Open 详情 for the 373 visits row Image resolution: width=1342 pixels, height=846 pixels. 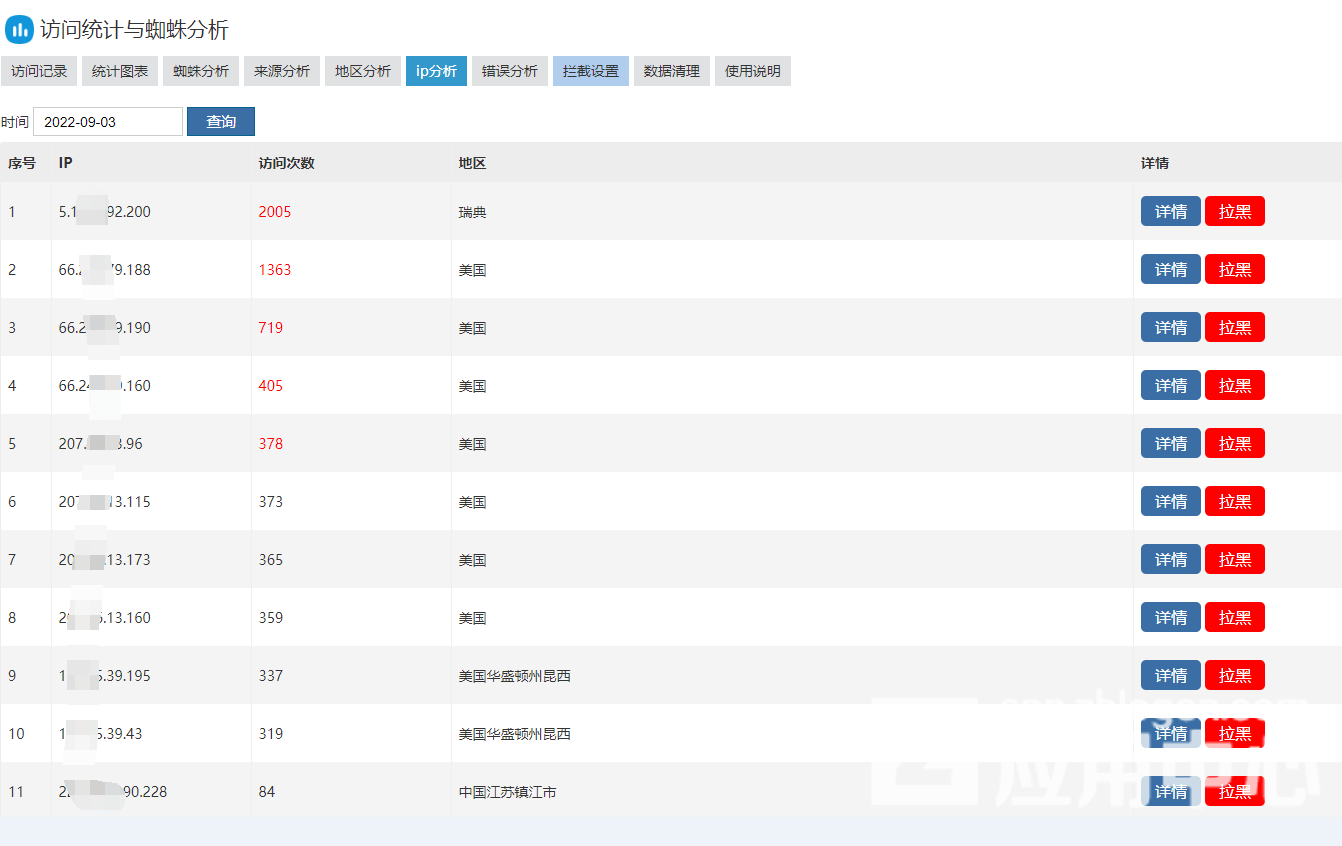(1171, 501)
